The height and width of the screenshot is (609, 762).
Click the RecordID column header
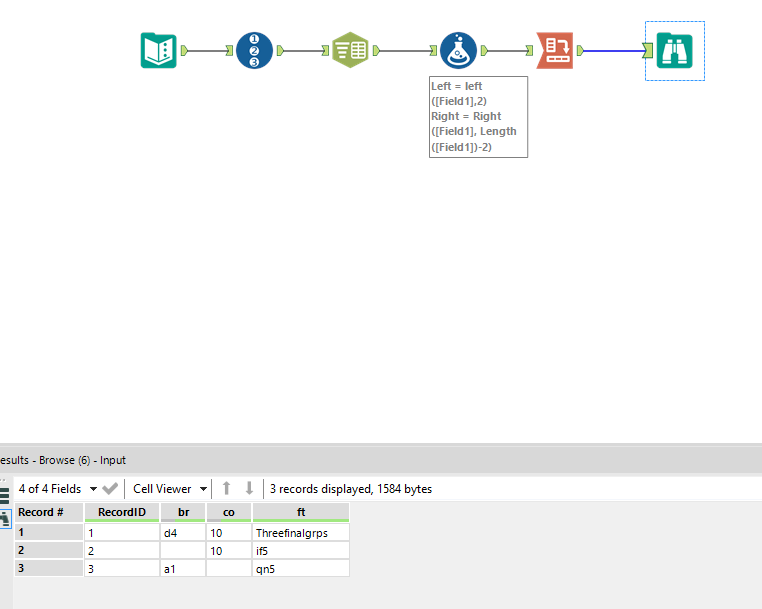(x=122, y=512)
